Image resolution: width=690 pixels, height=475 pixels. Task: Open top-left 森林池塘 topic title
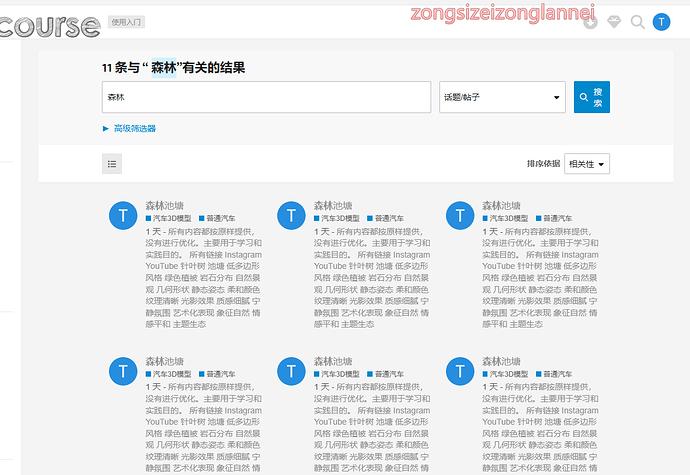point(165,206)
